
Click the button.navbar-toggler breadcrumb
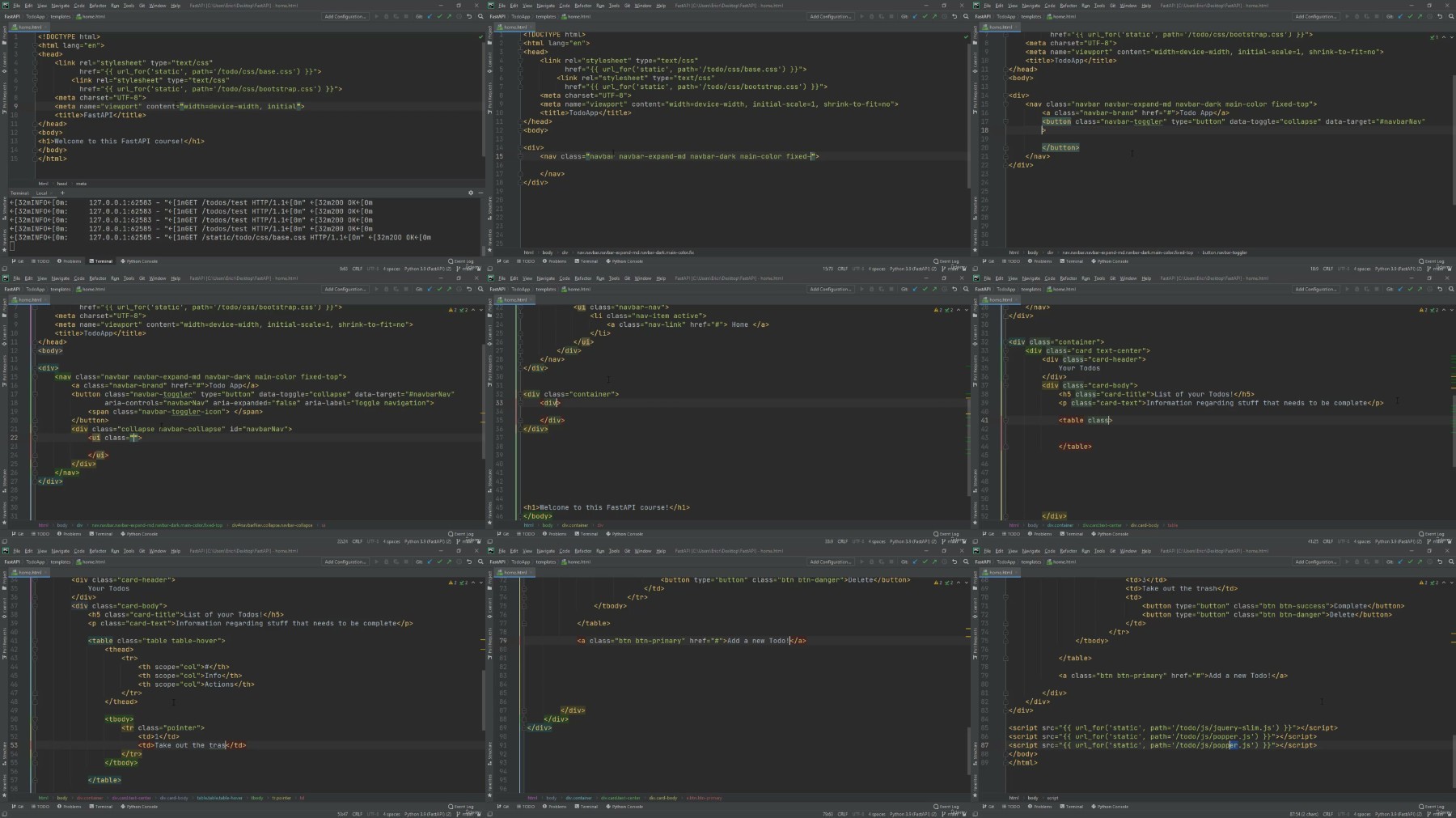point(1225,252)
